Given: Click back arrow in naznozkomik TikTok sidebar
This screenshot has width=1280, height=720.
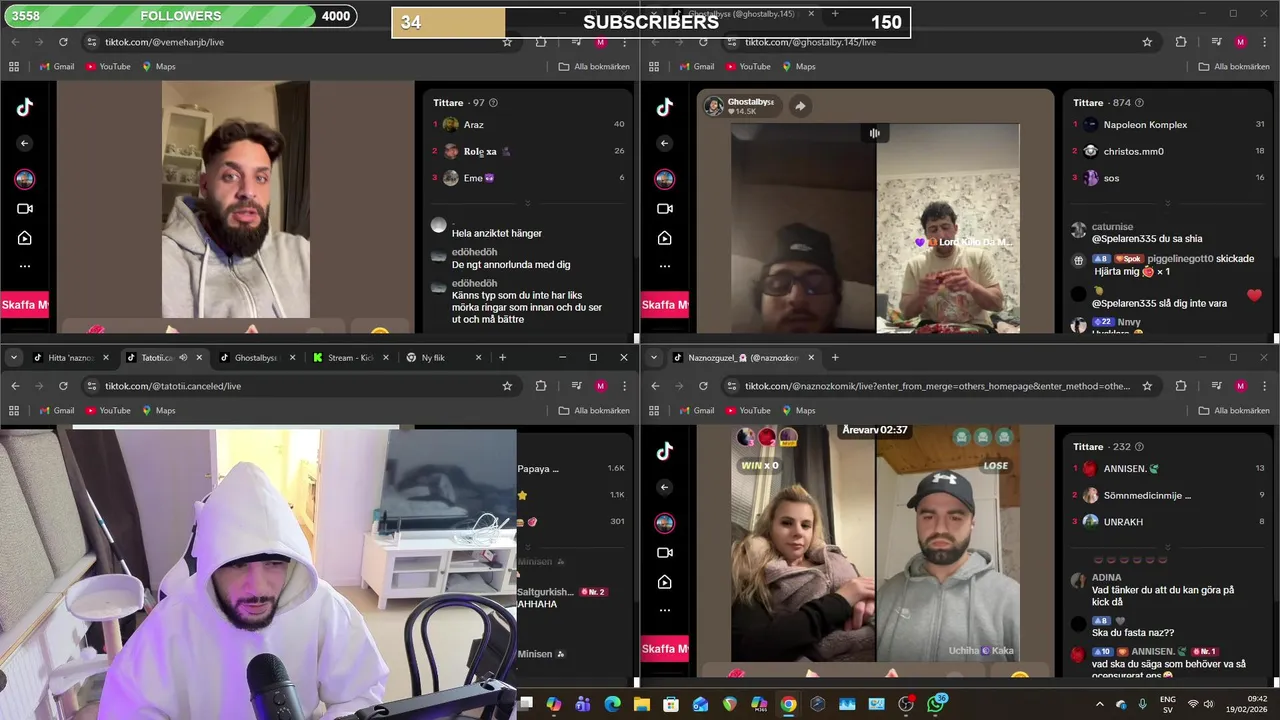Looking at the screenshot, I should 665,487.
